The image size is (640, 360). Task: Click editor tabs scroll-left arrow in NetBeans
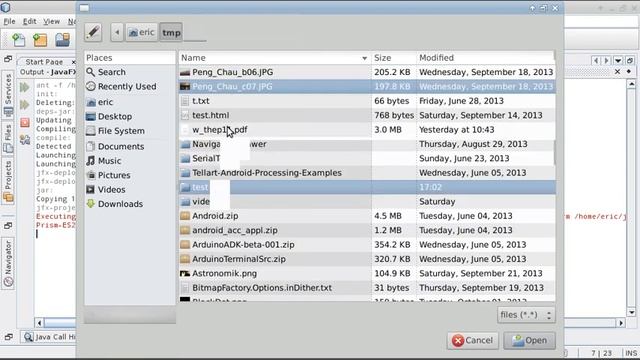[x=596, y=61]
